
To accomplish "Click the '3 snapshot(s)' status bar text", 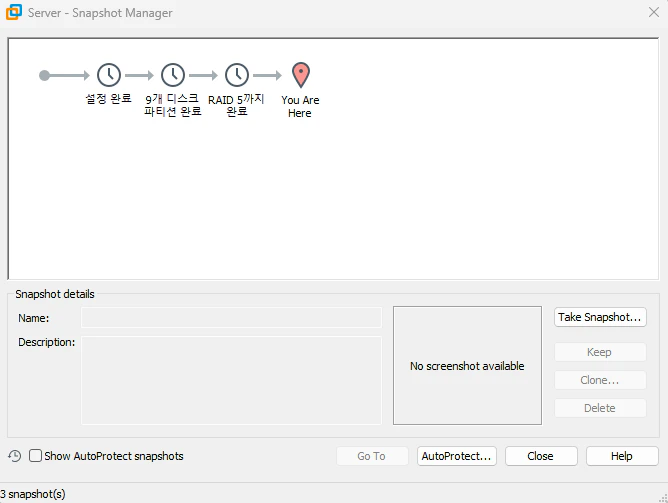I will click(33, 494).
